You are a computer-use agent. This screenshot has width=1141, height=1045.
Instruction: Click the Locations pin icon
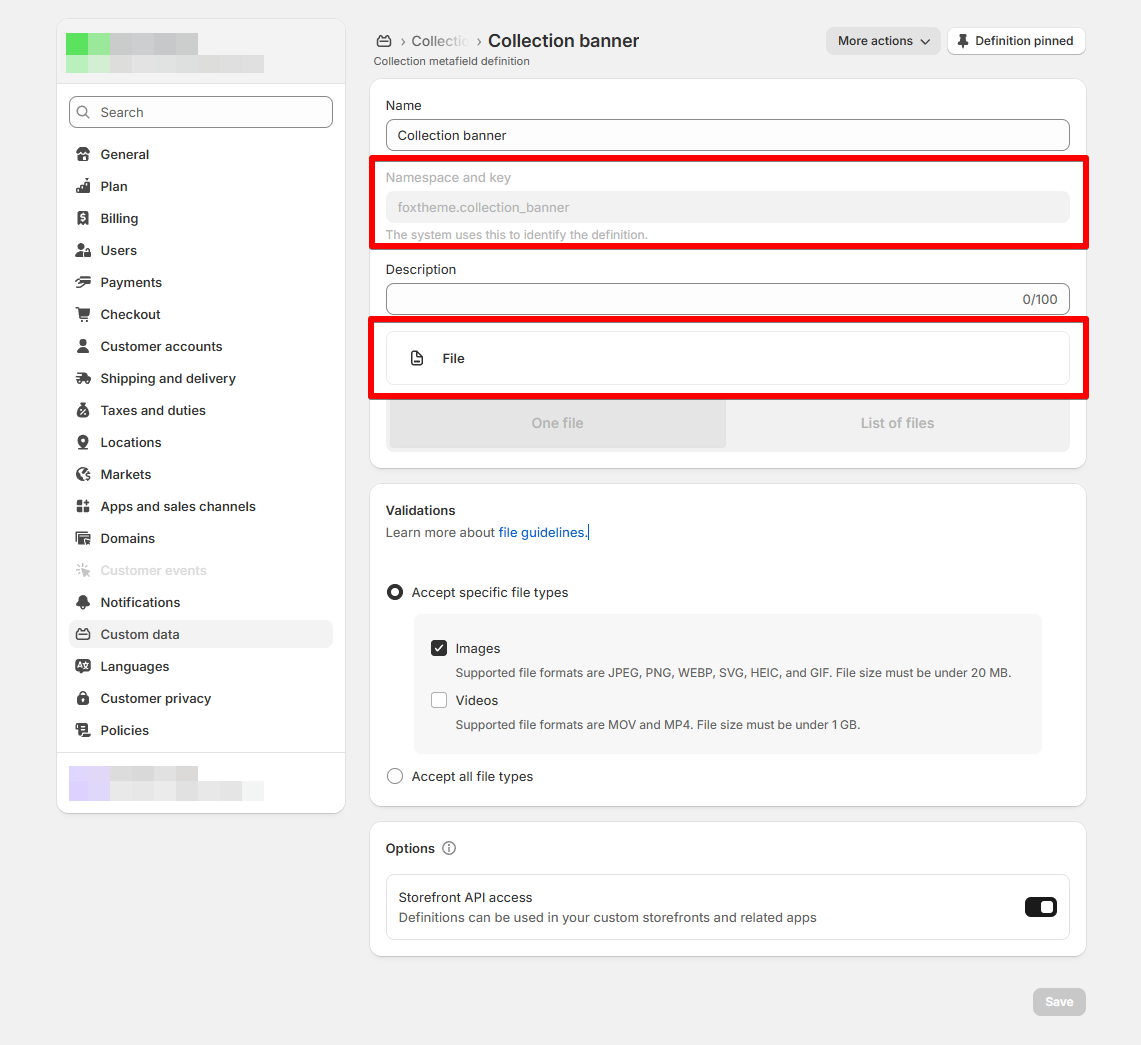click(83, 442)
